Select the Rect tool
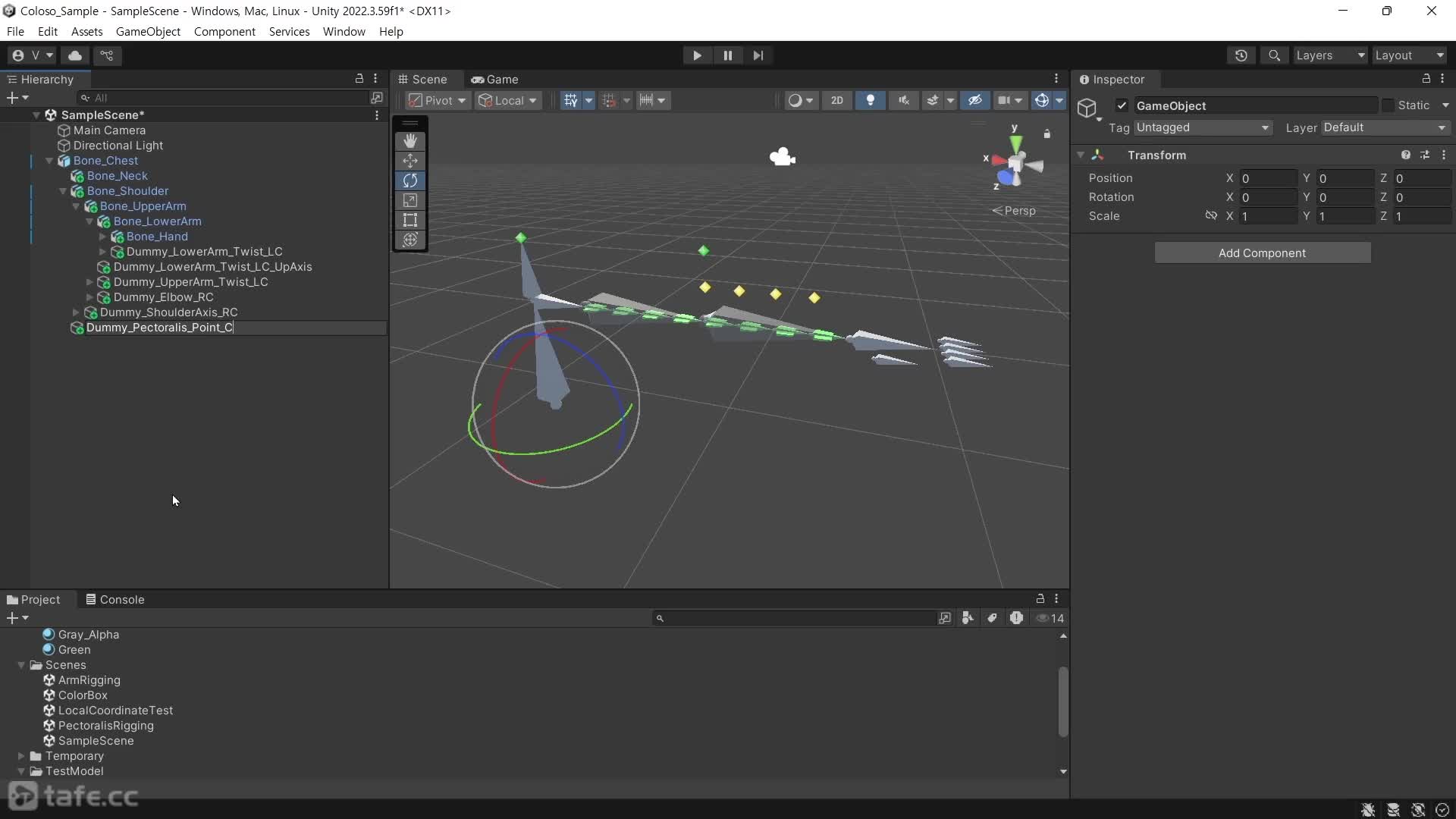Image resolution: width=1456 pixels, height=819 pixels. 410,220
